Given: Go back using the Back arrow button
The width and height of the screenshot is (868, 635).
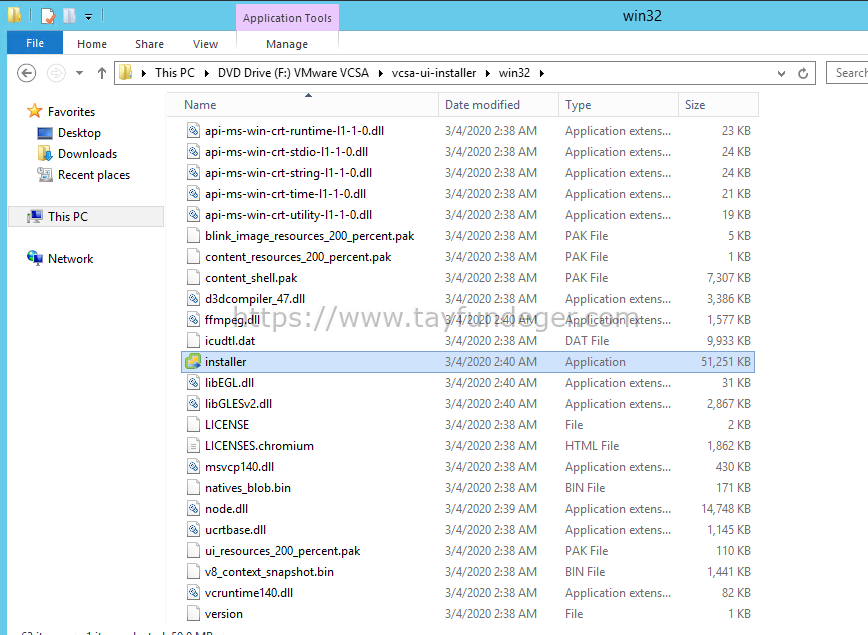Looking at the screenshot, I should point(27,73).
